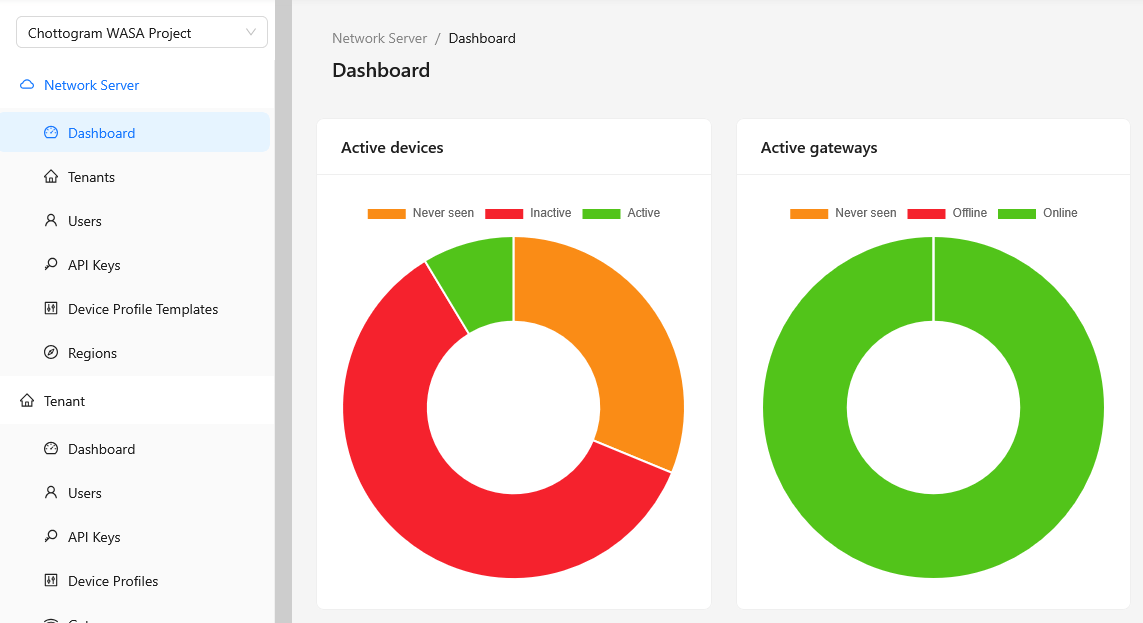This screenshot has width=1143, height=623.
Task: Toggle the Online legend entry in Active gateways
Action: [x=1037, y=213]
